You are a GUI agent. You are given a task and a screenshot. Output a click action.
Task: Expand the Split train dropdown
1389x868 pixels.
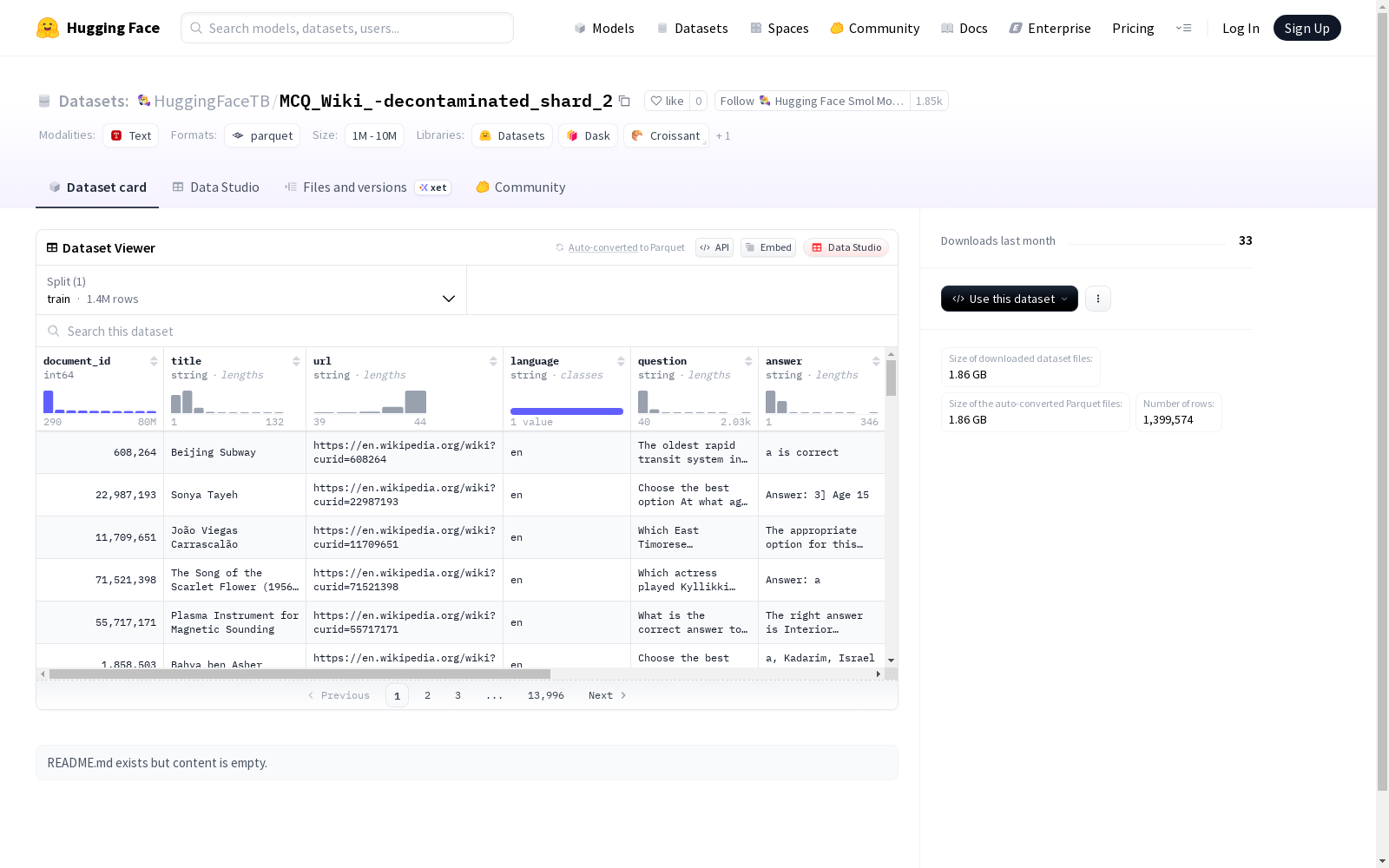pos(252,290)
